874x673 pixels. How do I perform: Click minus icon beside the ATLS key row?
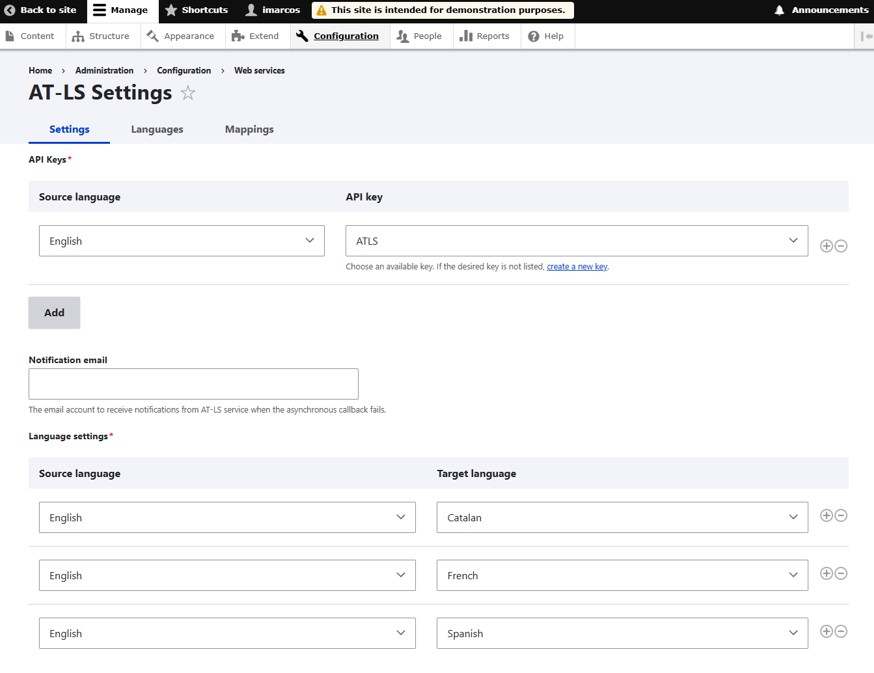(841, 246)
